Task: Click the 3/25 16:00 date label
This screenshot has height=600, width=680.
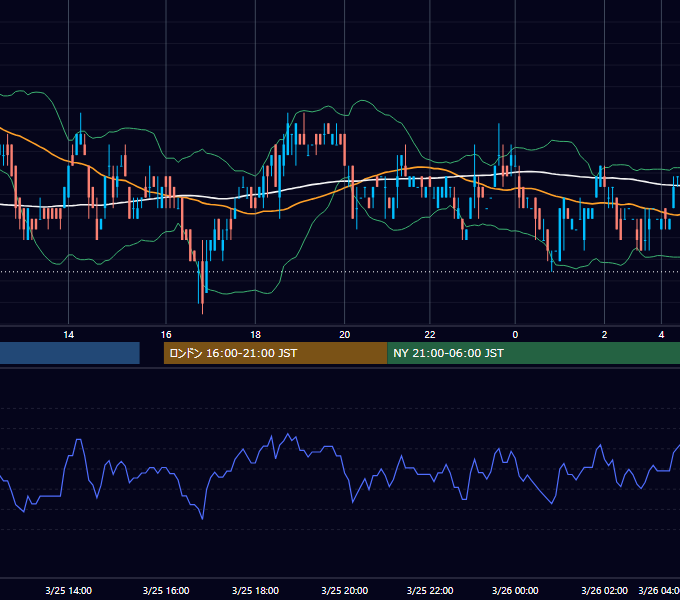Action: pyautogui.click(x=166, y=590)
